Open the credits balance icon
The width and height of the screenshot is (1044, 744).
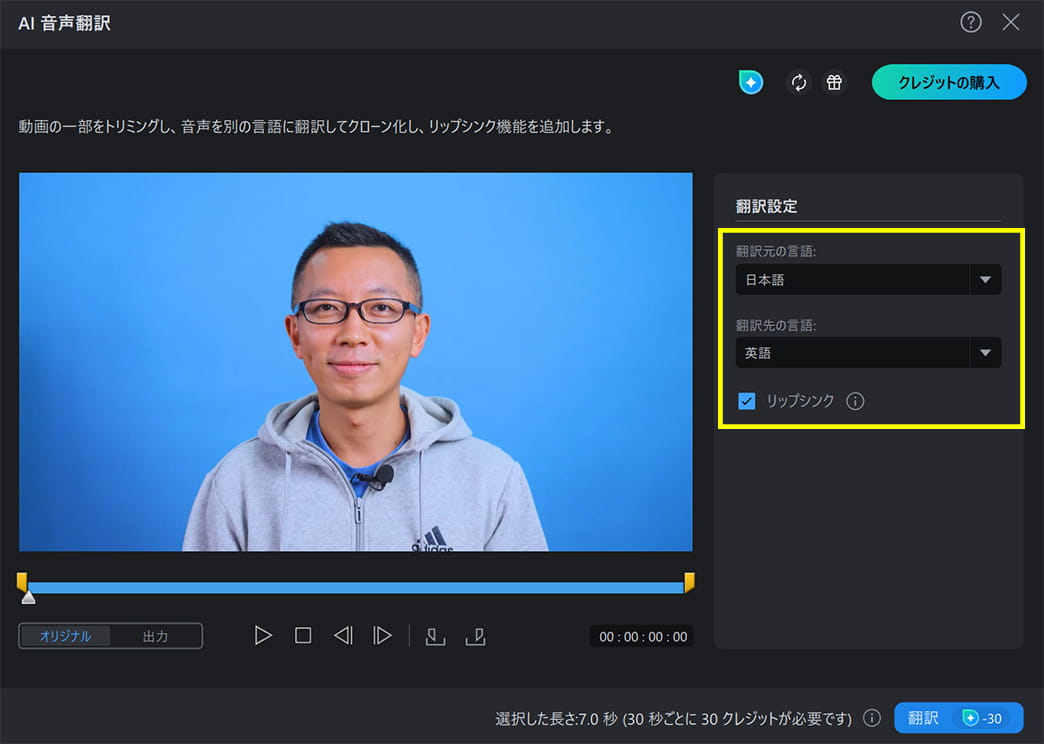(x=750, y=82)
